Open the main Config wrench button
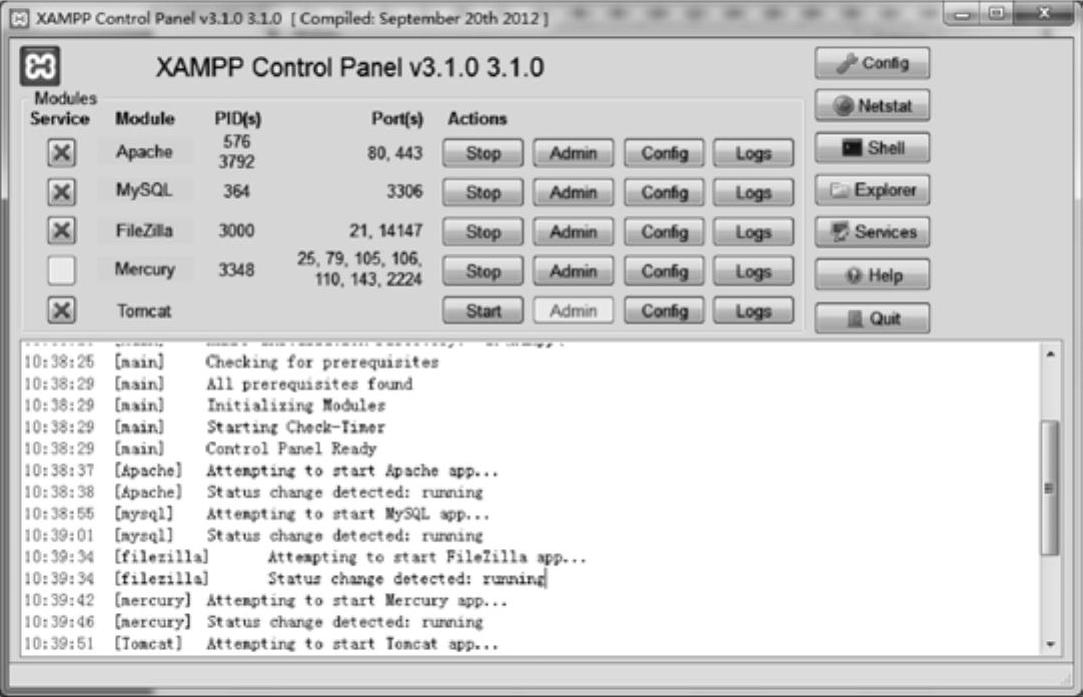1083x697 pixels. 872,63
